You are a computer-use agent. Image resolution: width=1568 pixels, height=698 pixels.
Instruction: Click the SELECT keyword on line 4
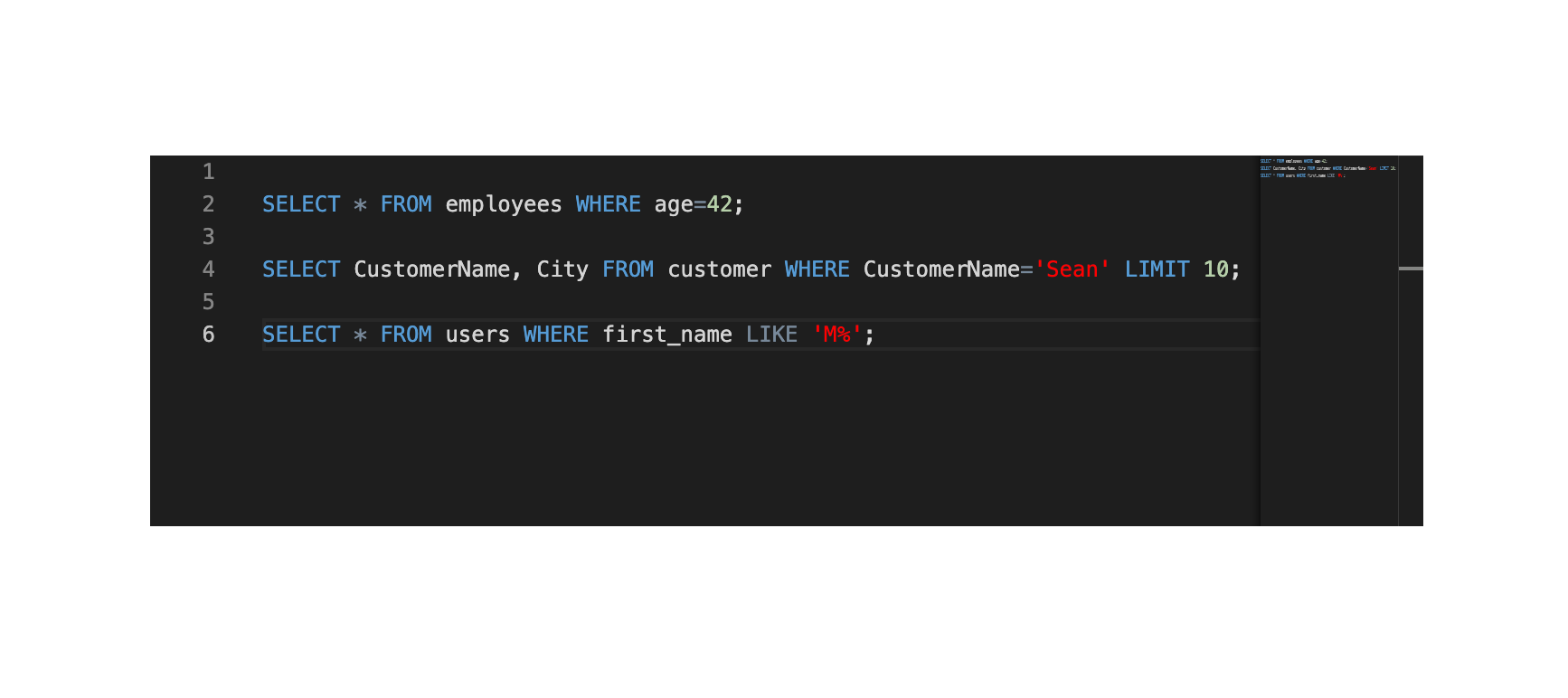click(x=301, y=269)
